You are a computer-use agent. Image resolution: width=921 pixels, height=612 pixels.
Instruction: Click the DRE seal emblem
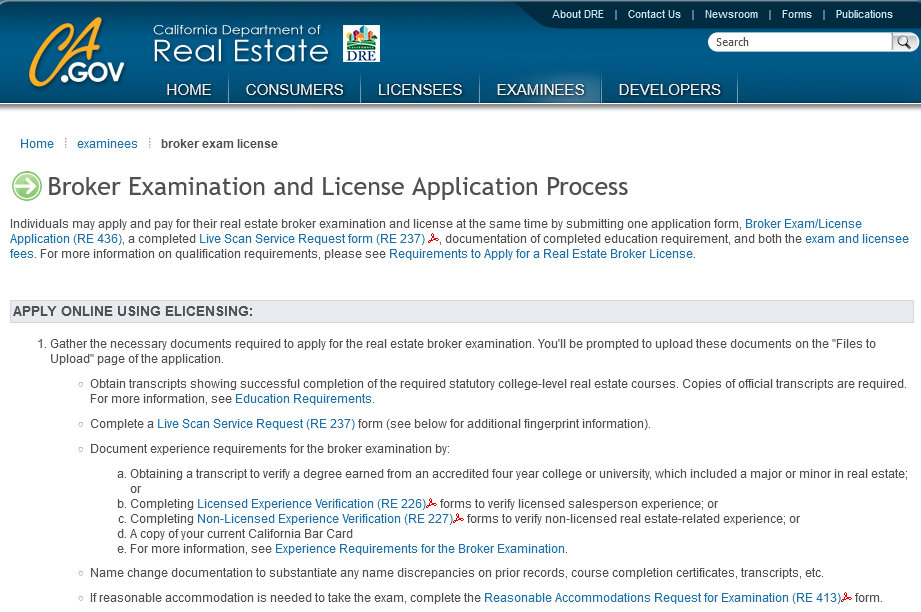pyautogui.click(x=362, y=43)
